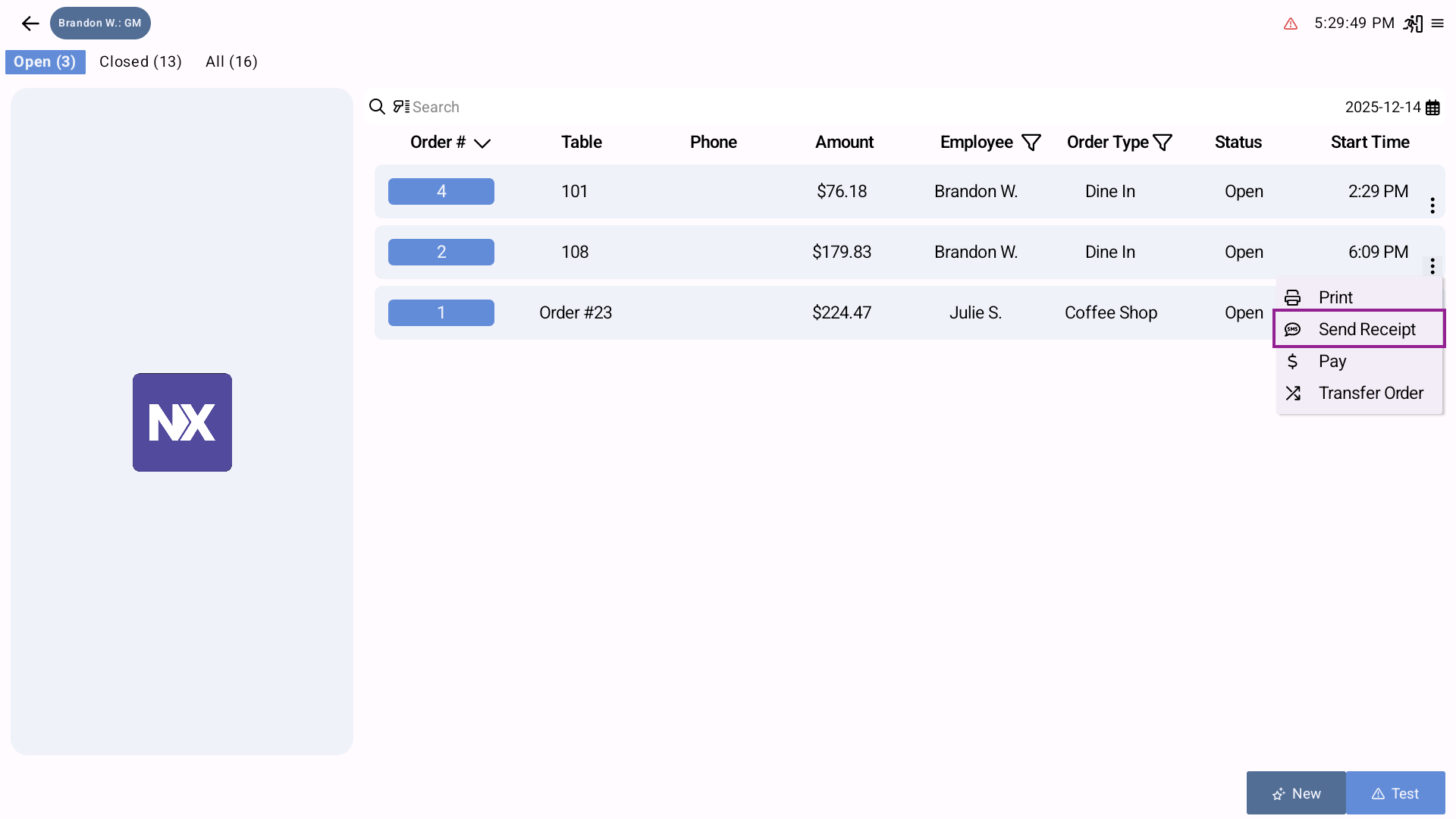Click the Test button
The height and width of the screenshot is (819, 1456).
[x=1395, y=793]
